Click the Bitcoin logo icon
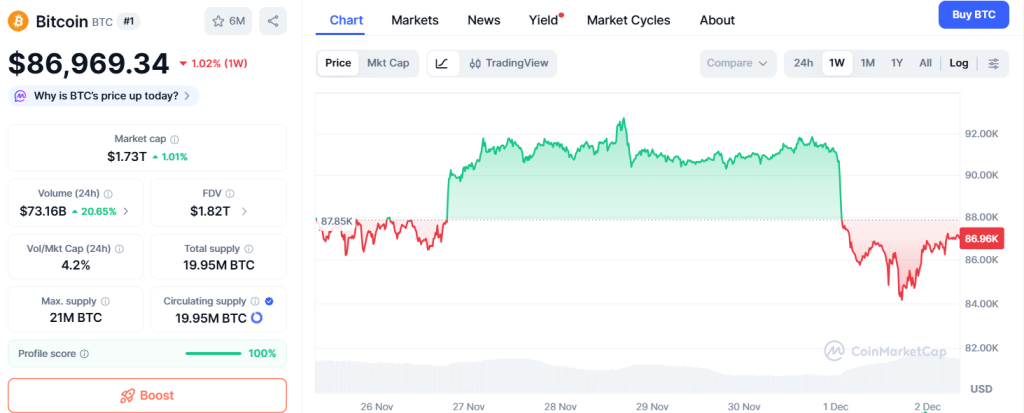The width and height of the screenshot is (1024, 413). pyautogui.click(x=18, y=21)
